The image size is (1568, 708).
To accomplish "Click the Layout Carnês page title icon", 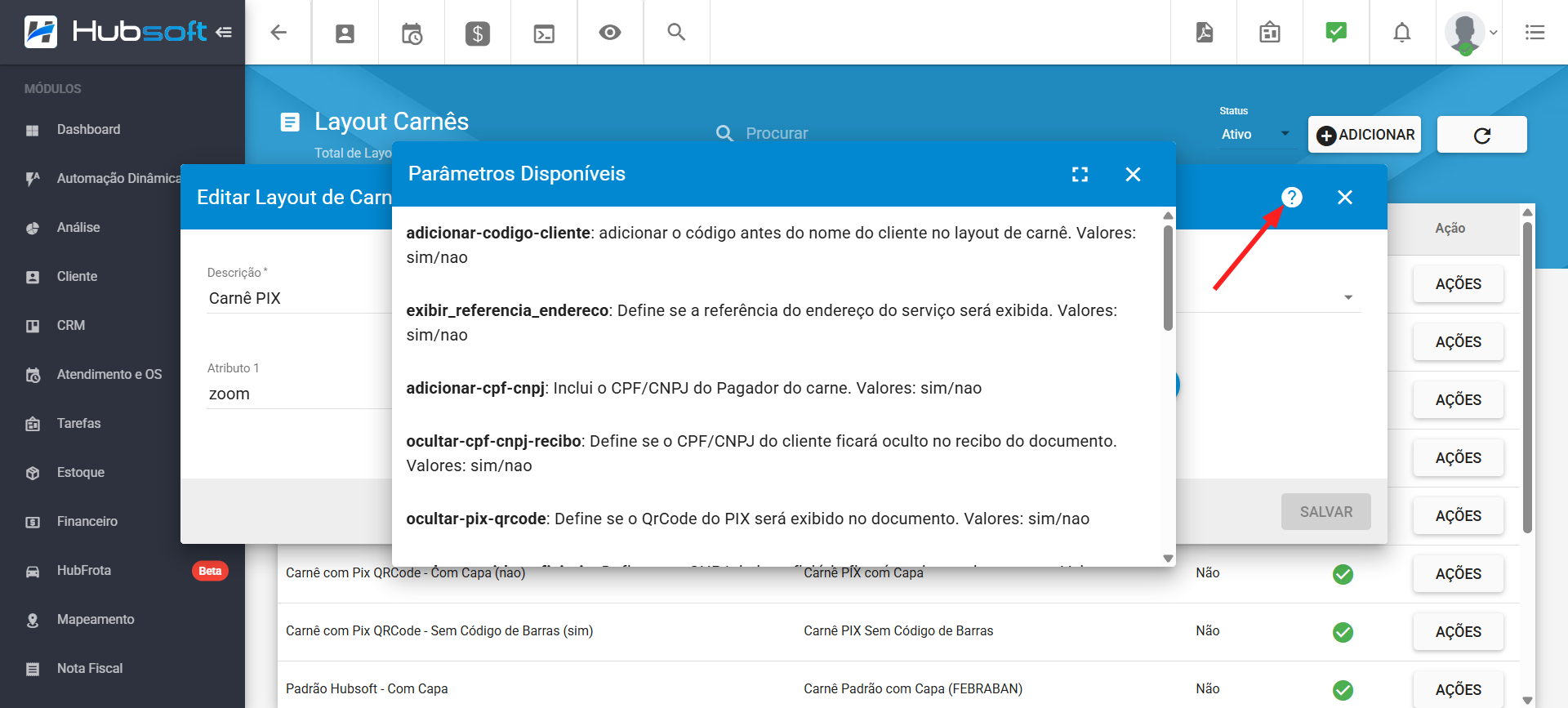I will pos(290,122).
